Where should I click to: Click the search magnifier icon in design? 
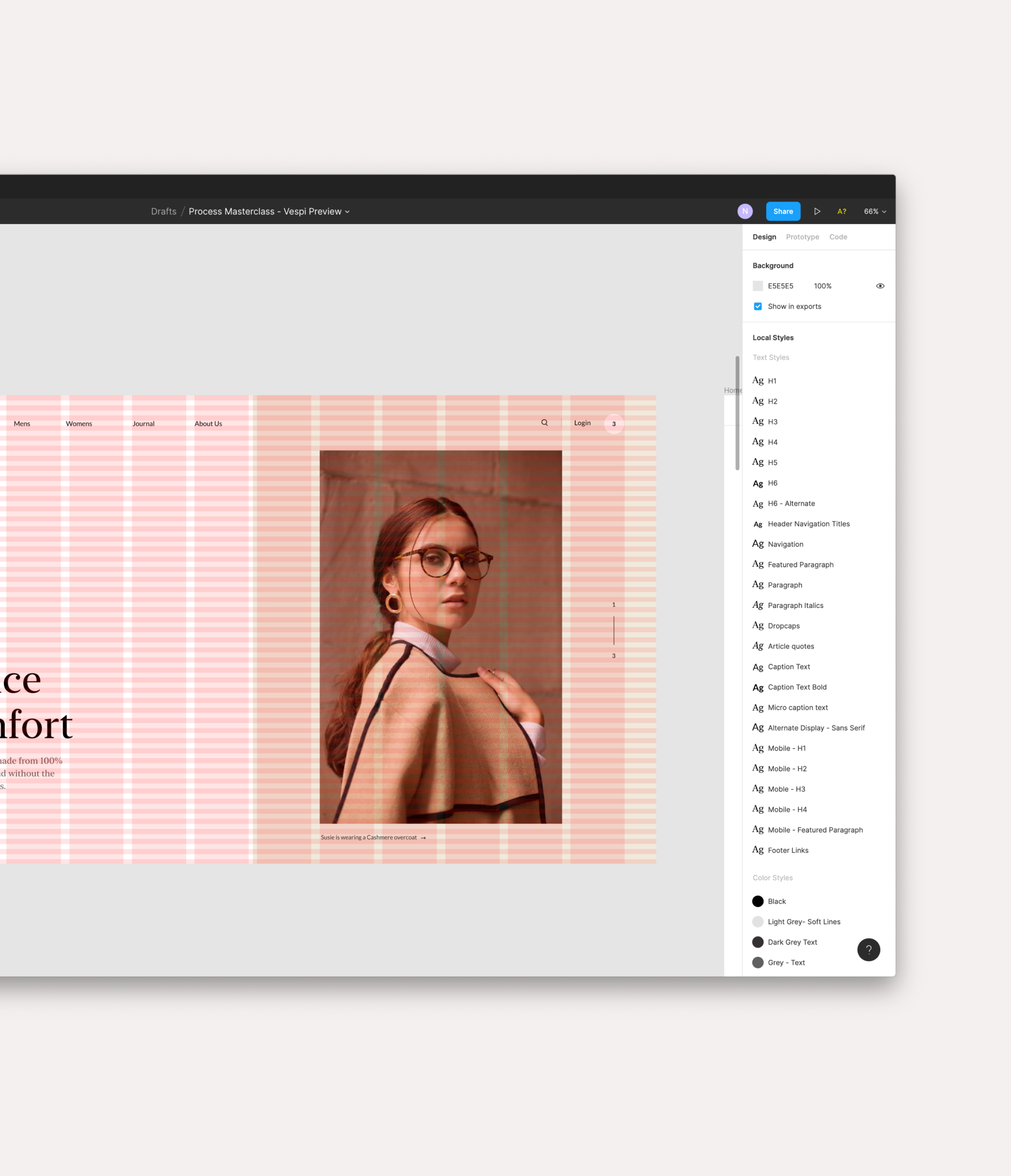pyautogui.click(x=544, y=423)
